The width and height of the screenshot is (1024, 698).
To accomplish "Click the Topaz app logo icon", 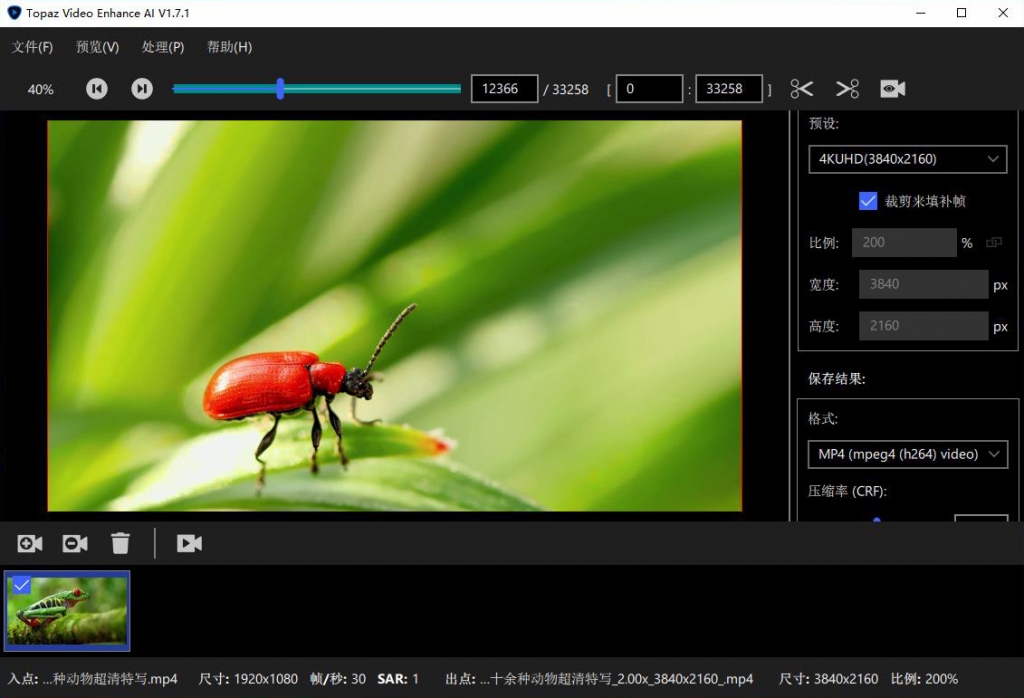I will point(14,12).
